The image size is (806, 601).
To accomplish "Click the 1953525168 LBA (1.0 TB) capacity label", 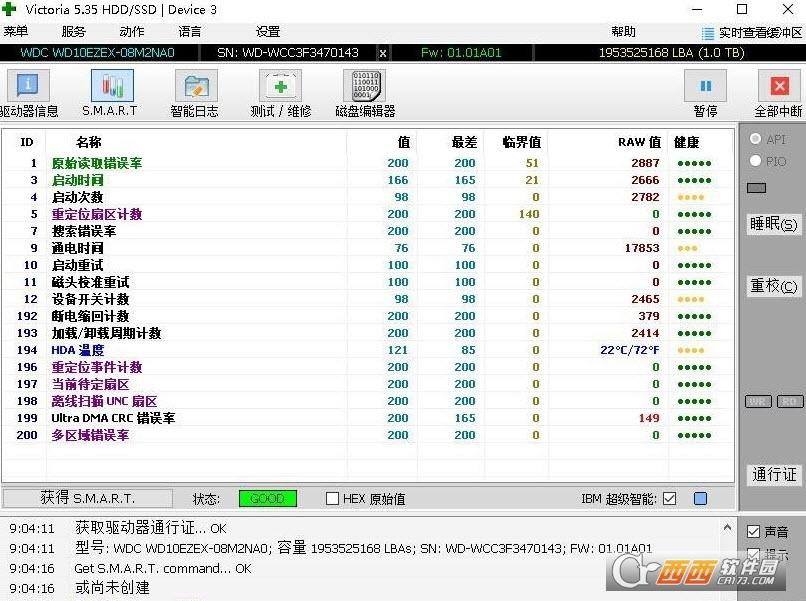I will (671, 53).
